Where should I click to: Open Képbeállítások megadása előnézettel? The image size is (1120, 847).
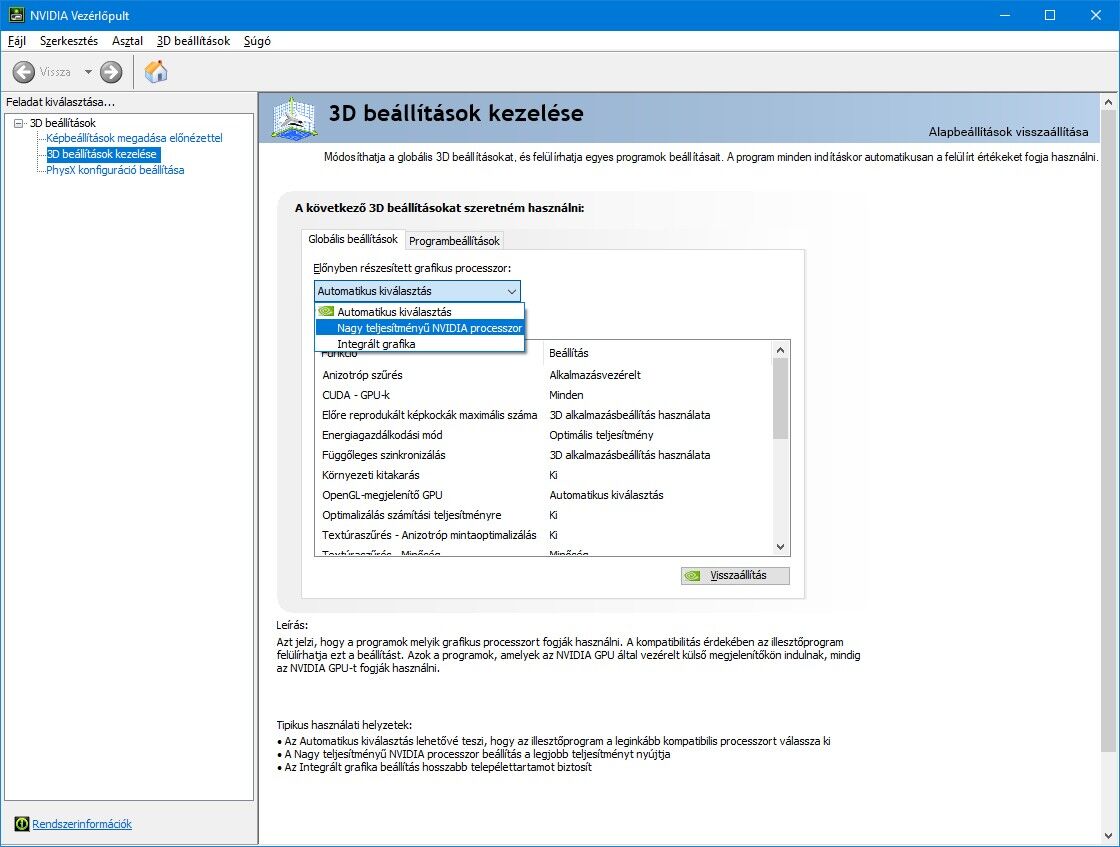click(134, 138)
